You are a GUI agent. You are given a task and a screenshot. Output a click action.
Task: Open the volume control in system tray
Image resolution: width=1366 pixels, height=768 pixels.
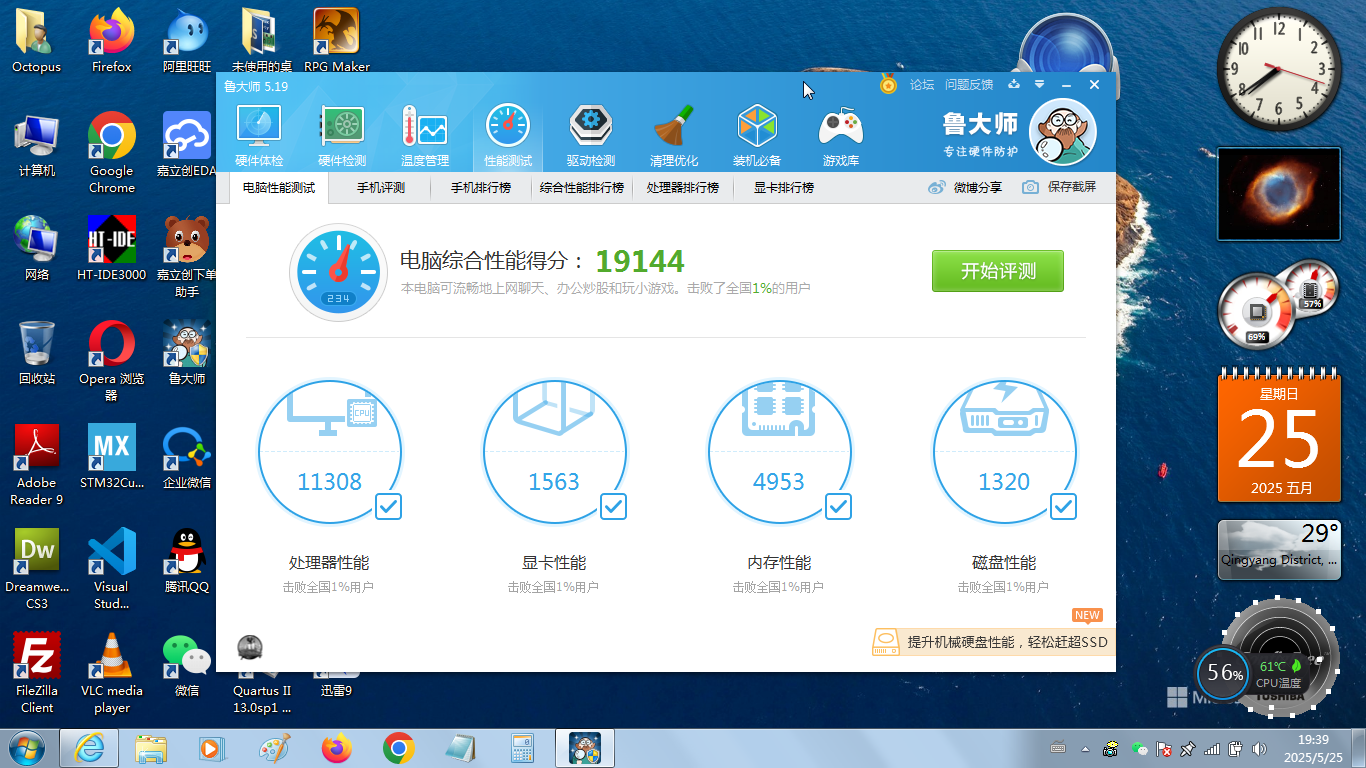1259,749
